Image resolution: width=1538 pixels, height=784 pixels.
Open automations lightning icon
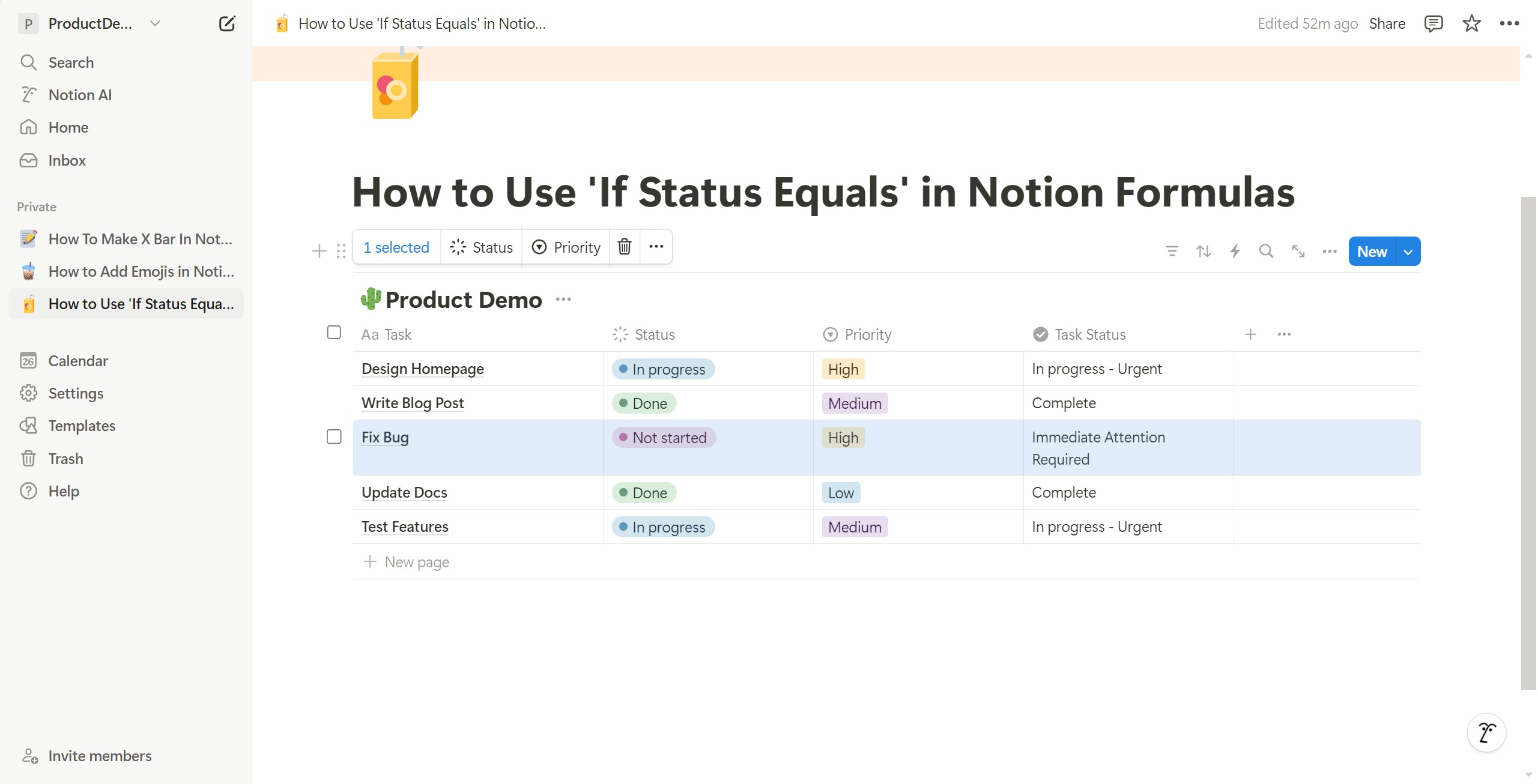[1235, 251]
